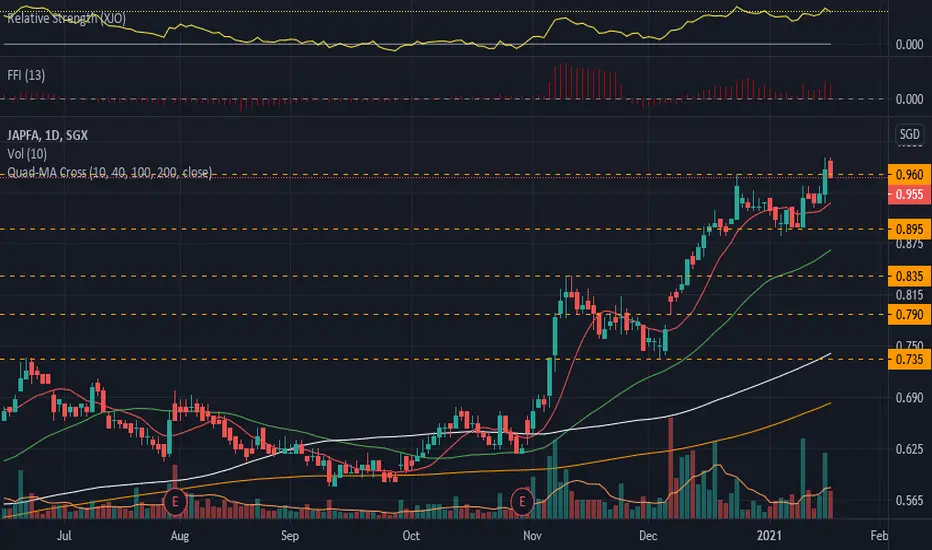The image size is (932, 550).
Task: Click the Aug label on time axis
Action: pyautogui.click(x=180, y=536)
